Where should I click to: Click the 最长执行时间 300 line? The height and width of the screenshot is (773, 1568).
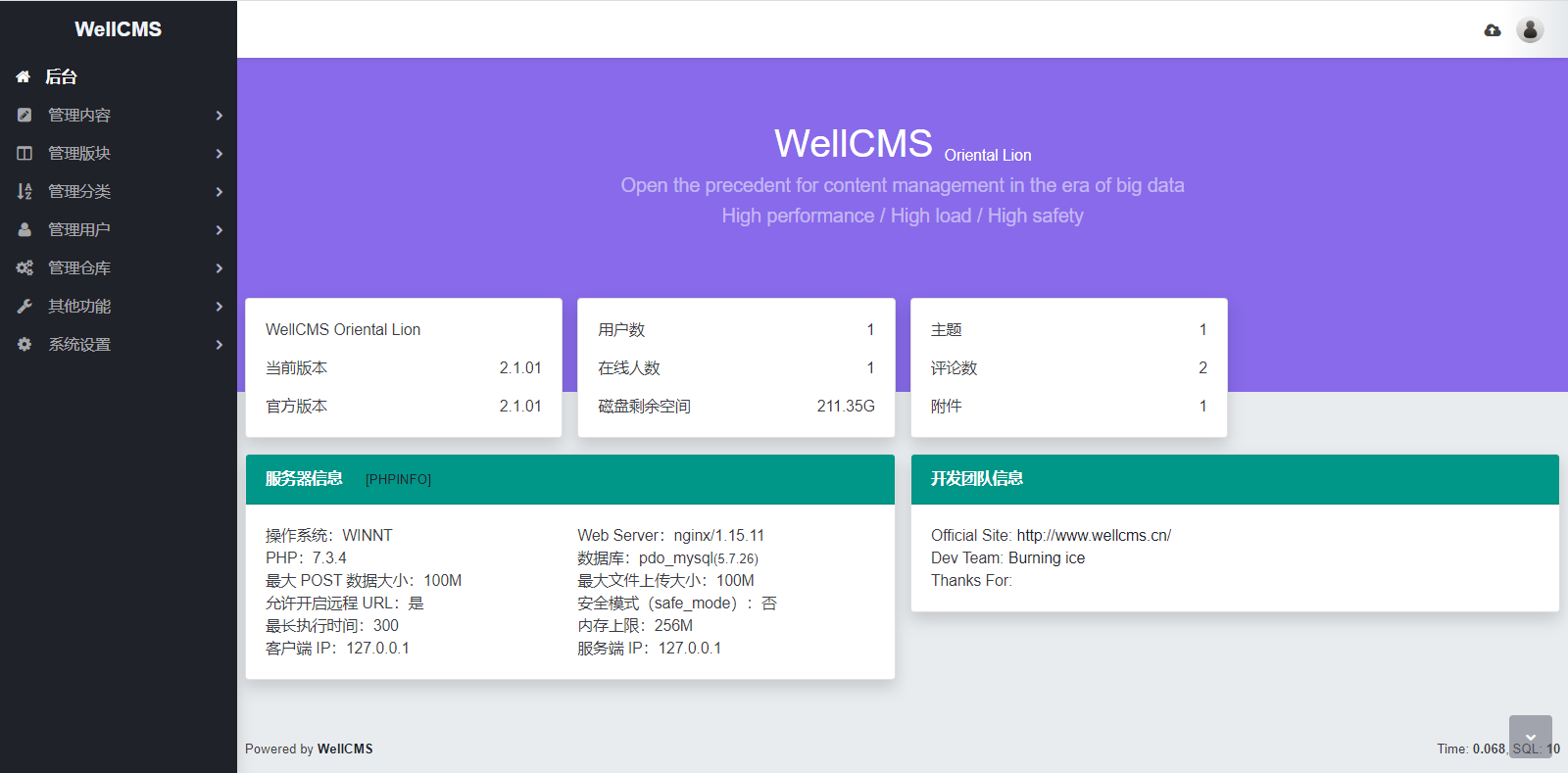(x=332, y=625)
